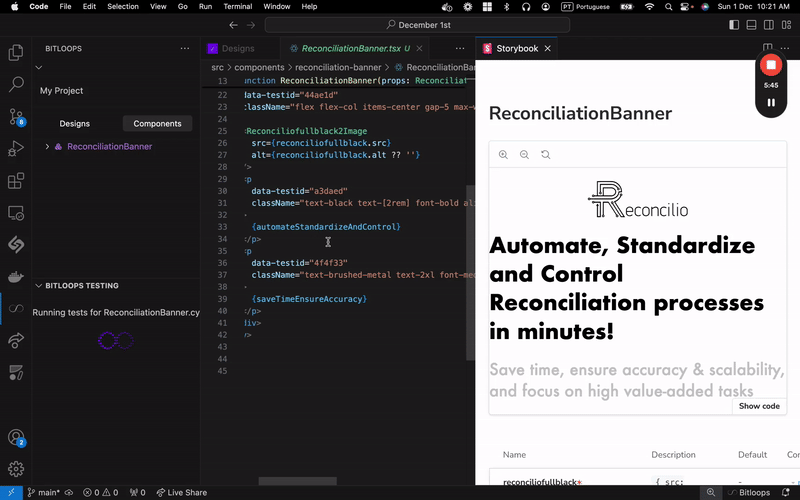
Task: Expand the ReconciliationBanner tree item
Action: (47, 147)
